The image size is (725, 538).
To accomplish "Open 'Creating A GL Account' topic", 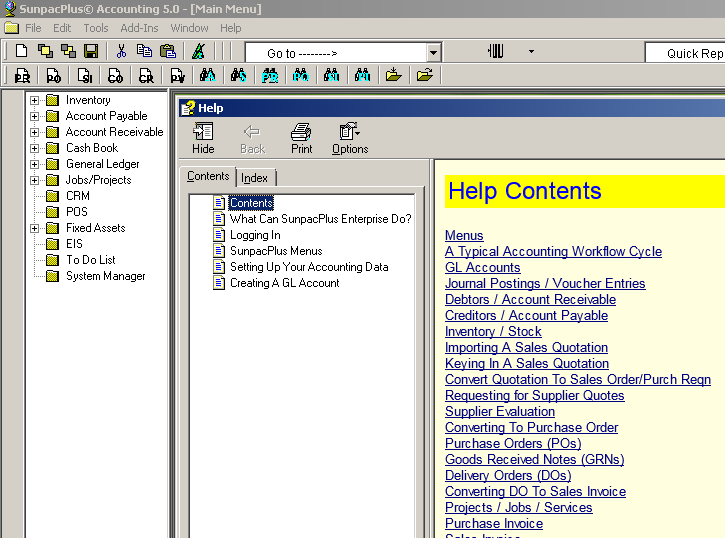I will pos(285,283).
